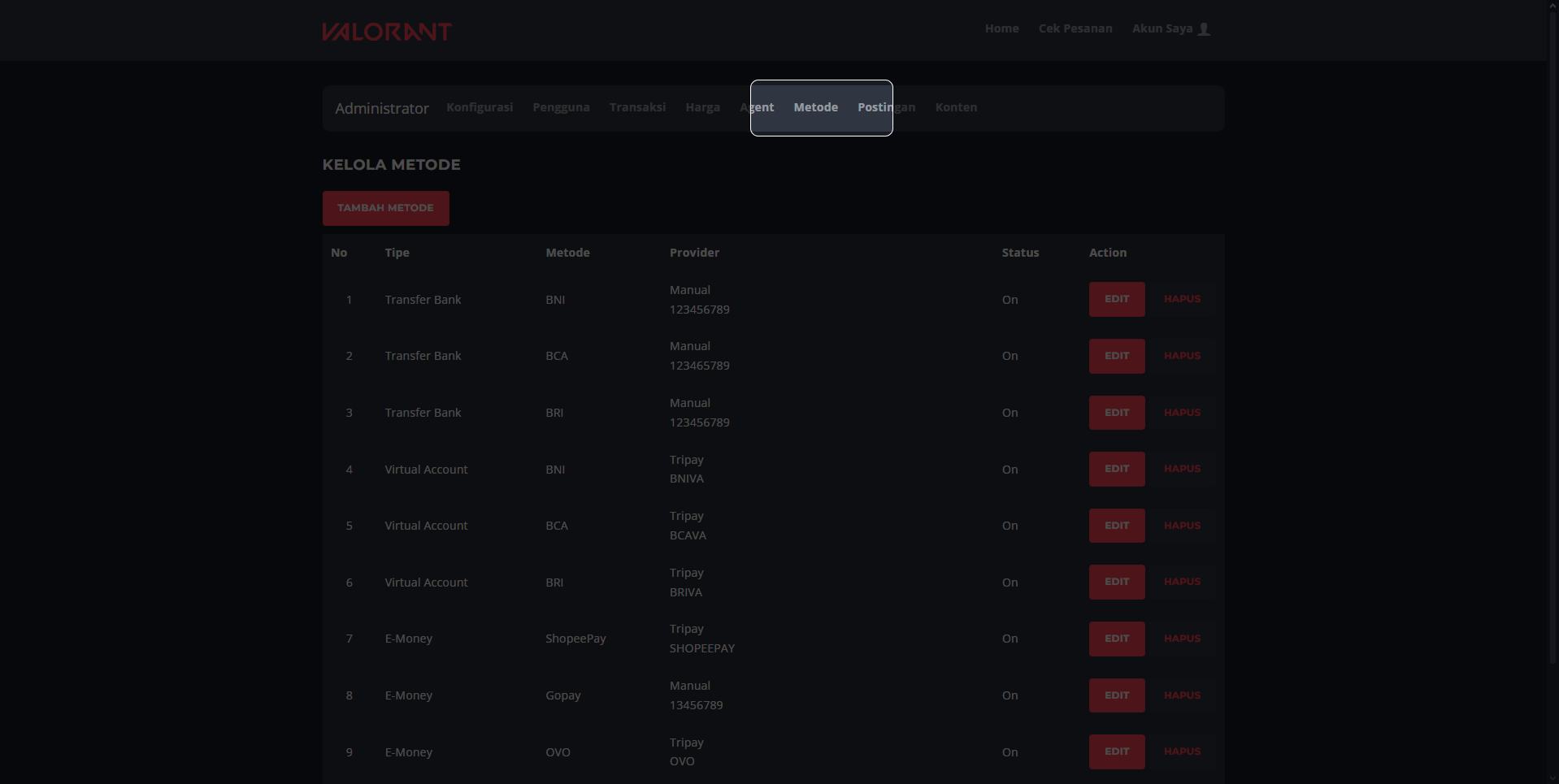Remove the Transfer Bank BRI method
The width and height of the screenshot is (1559, 784).
tap(1182, 413)
